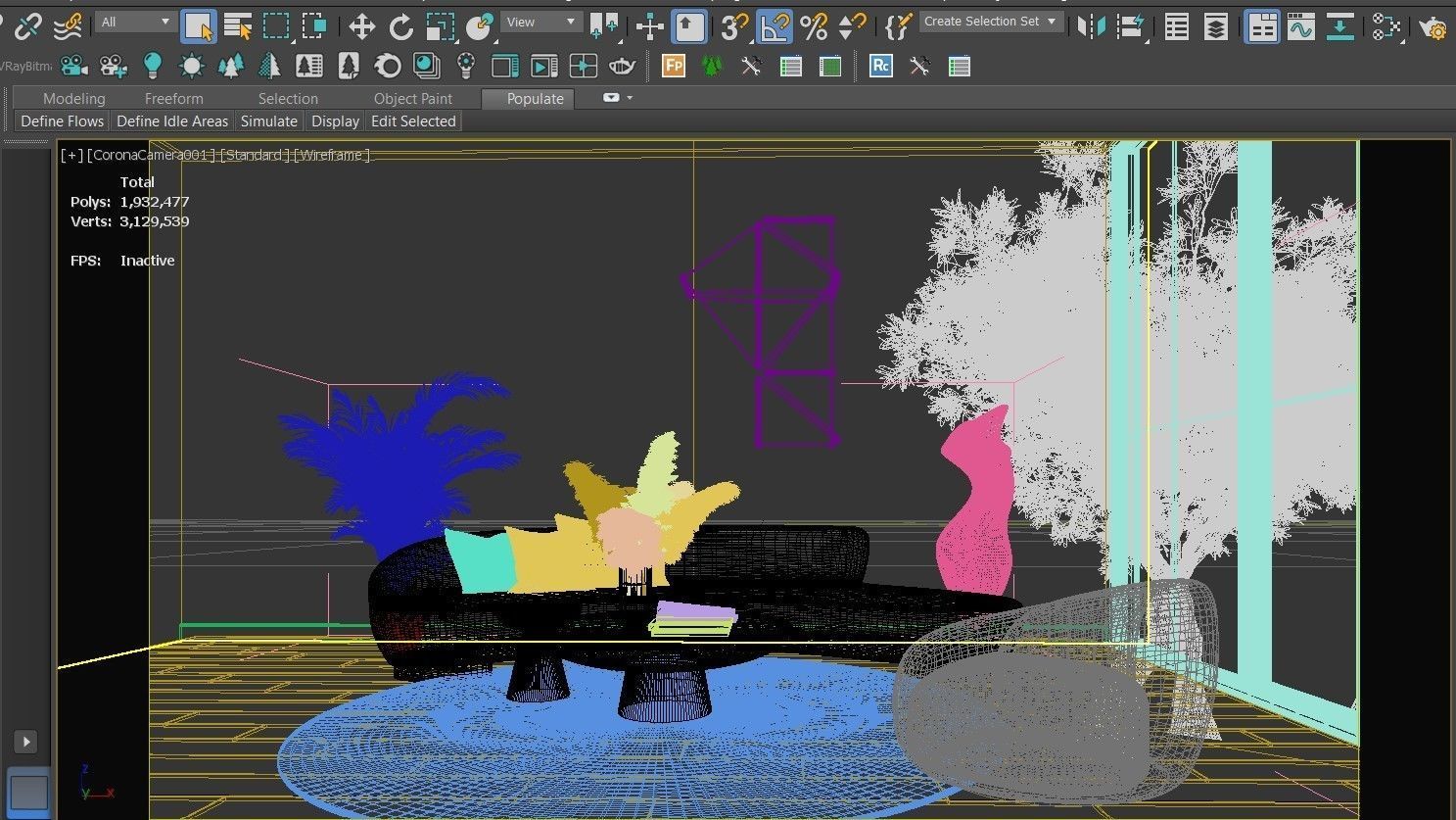
Task: Activate the Select and Move tool
Action: tap(362, 26)
